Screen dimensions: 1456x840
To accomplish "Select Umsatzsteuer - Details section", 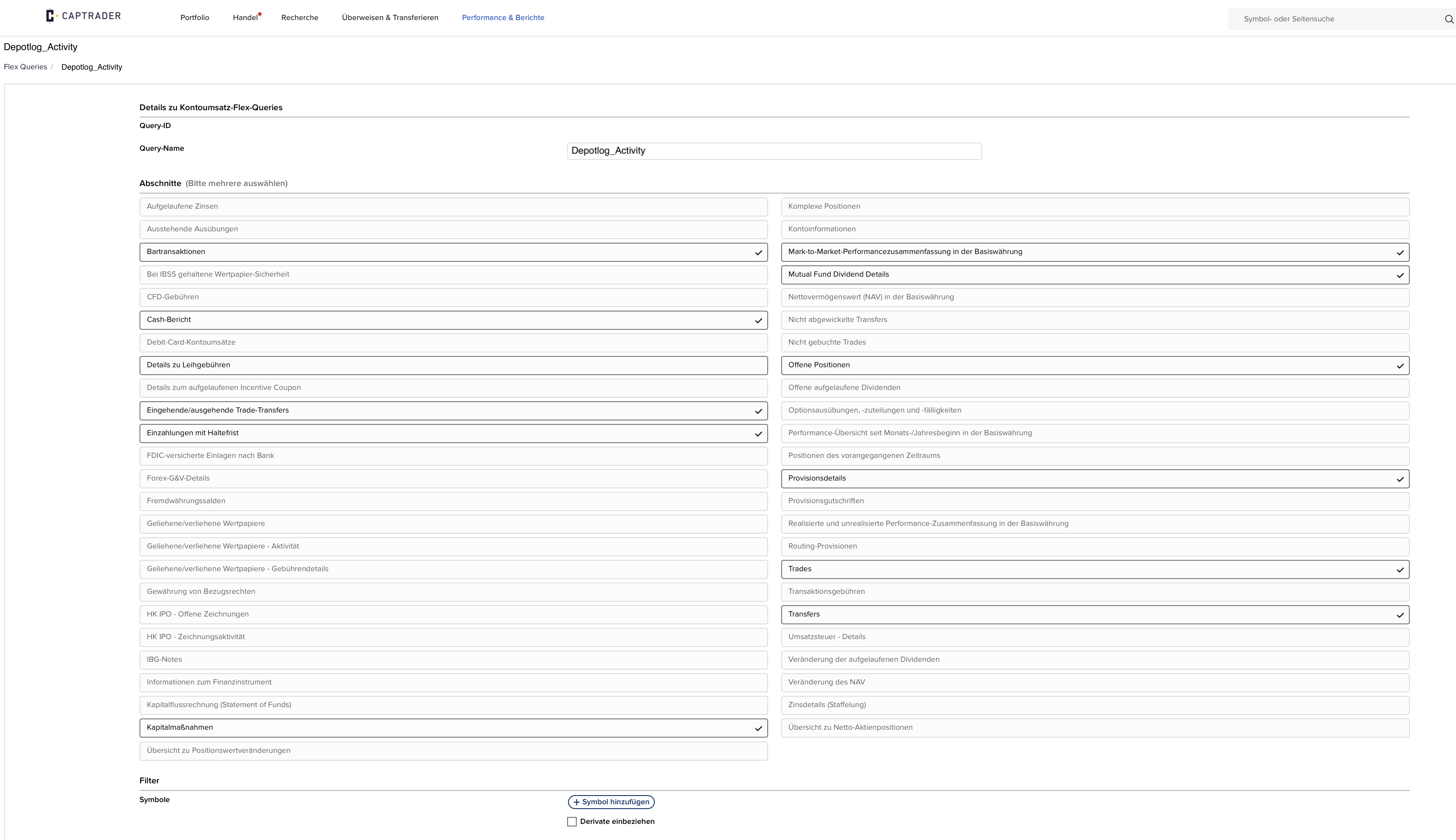I will pyautogui.click(x=1095, y=637).
